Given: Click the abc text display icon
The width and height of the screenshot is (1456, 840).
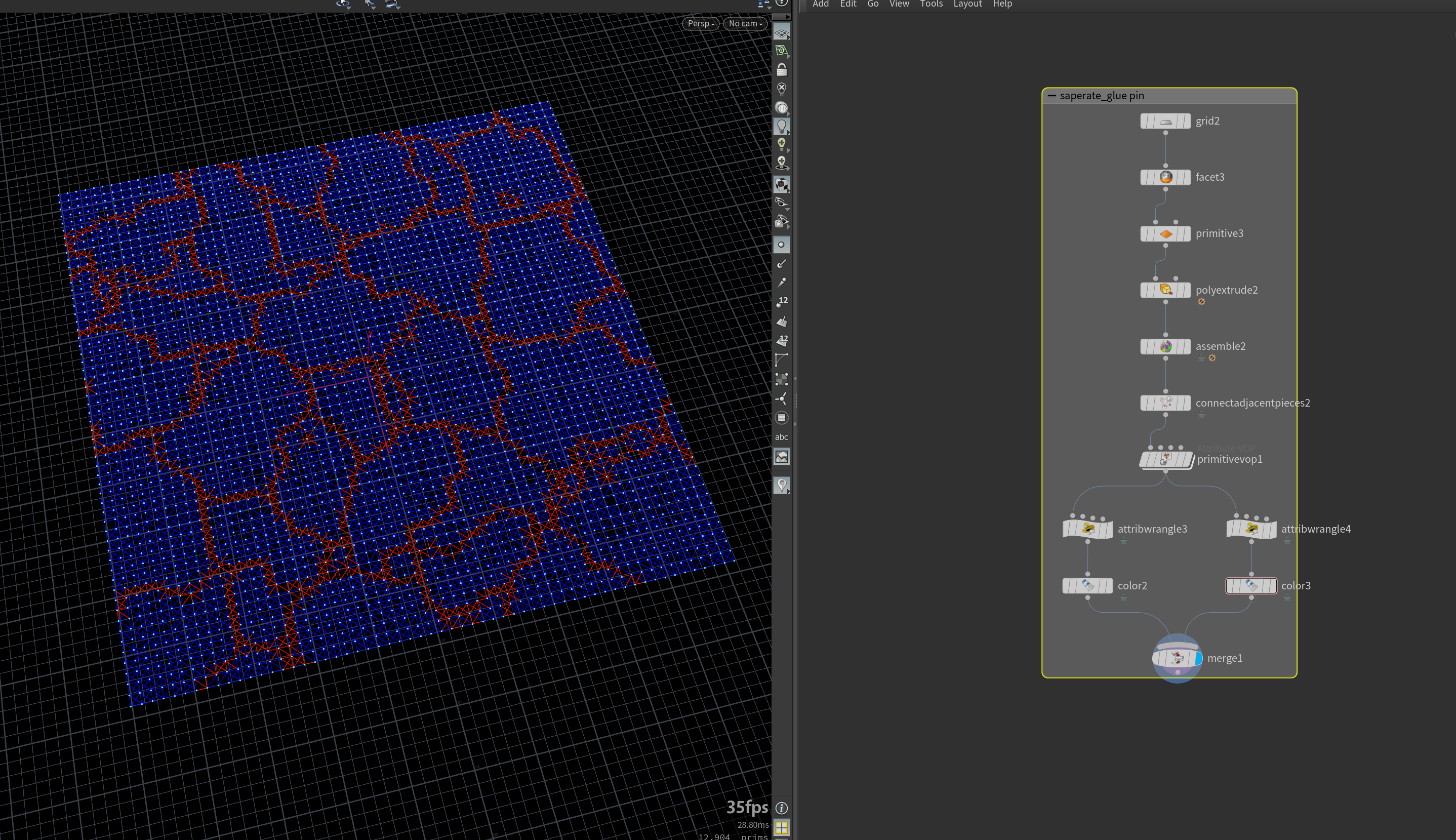Looking at the screenshot, I should click(x=782, y=437).
